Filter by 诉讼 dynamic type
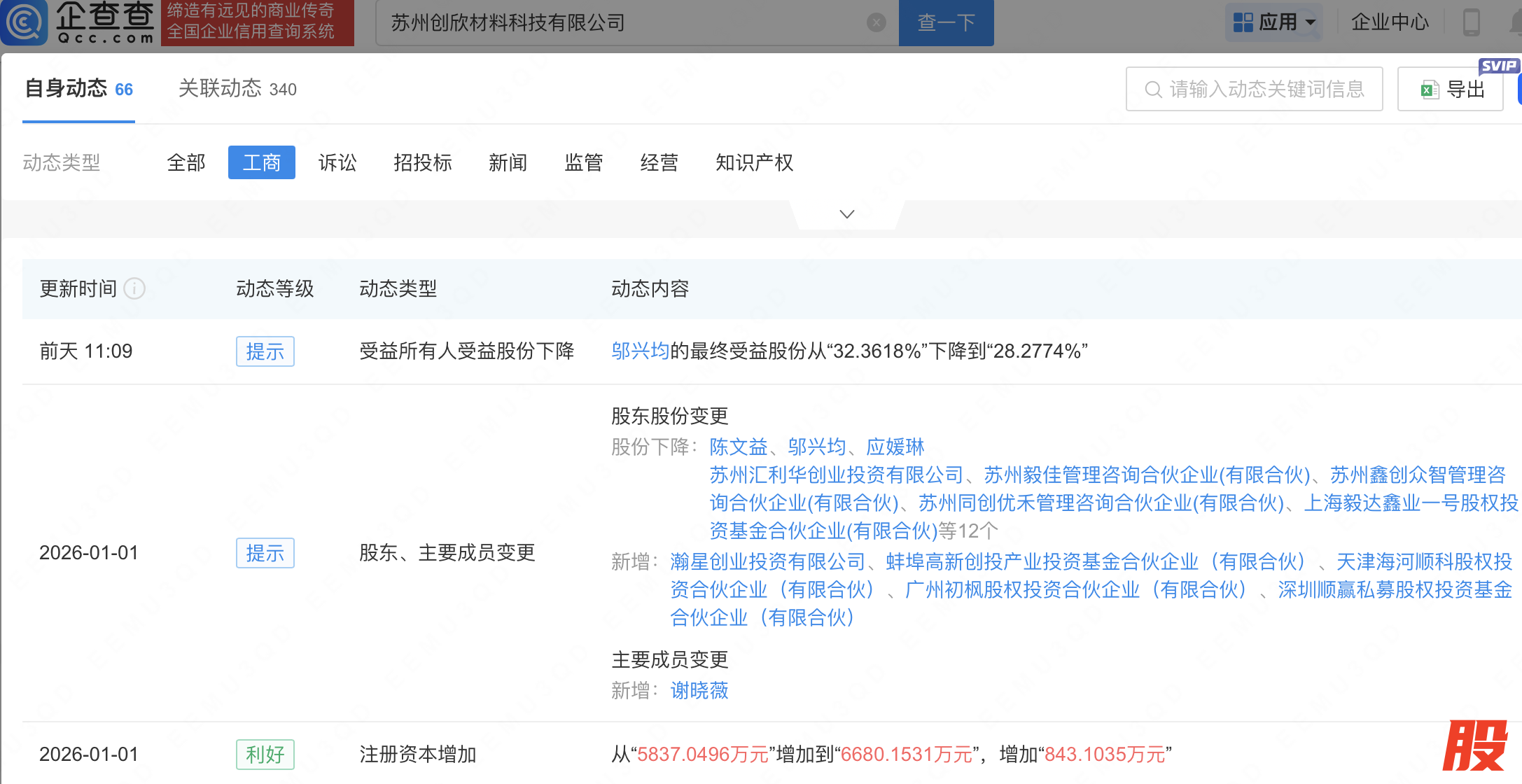Screen dimensions: 1522x784 coord(337,162)
